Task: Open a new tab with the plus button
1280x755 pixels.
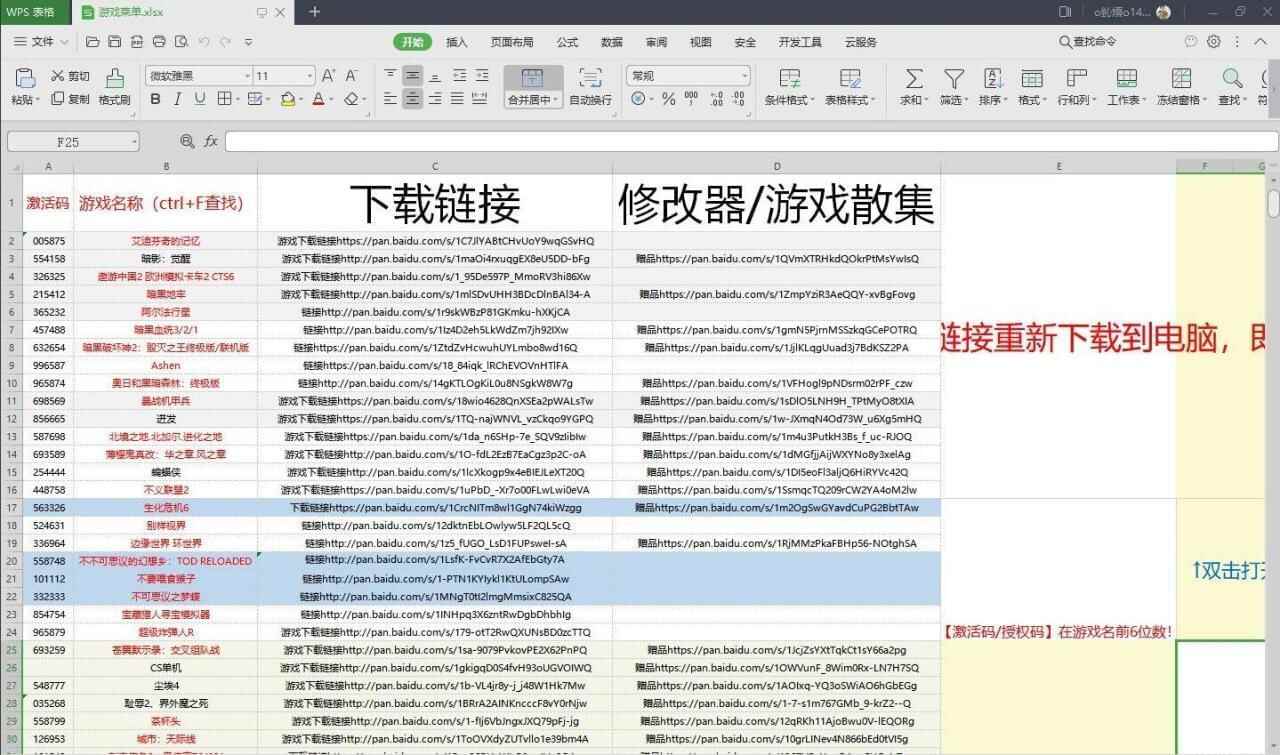Action: coord(314,12)
